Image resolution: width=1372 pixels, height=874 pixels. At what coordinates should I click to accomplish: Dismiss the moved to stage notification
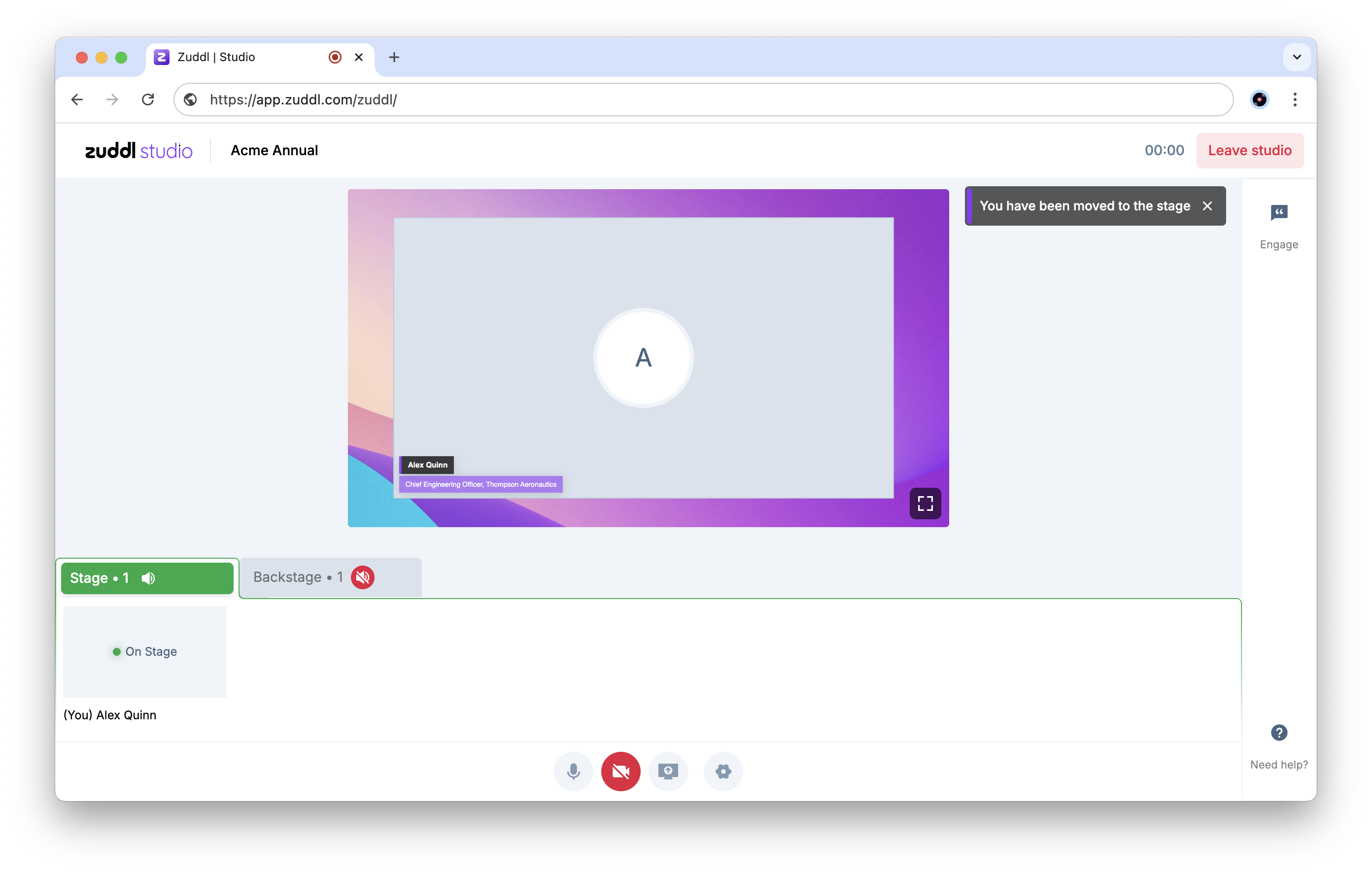[x=1207, y=205]
